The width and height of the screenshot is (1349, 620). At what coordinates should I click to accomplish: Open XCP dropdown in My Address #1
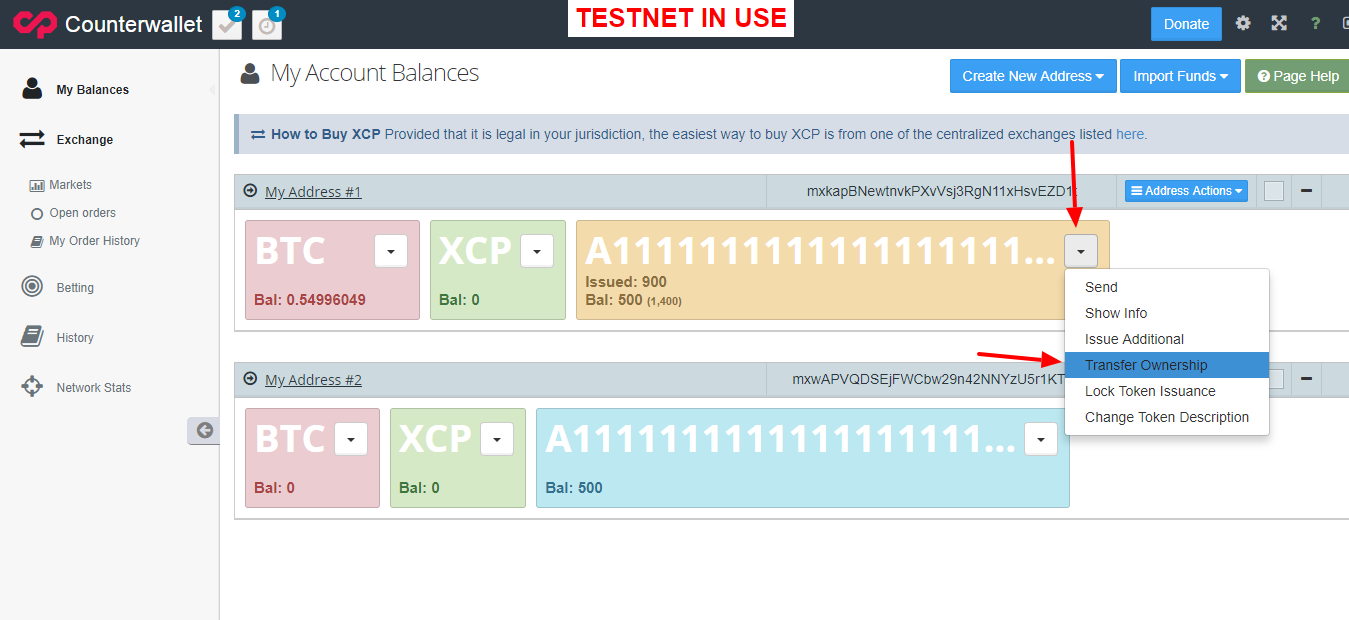pyautogui.click(x=537, y=250)
